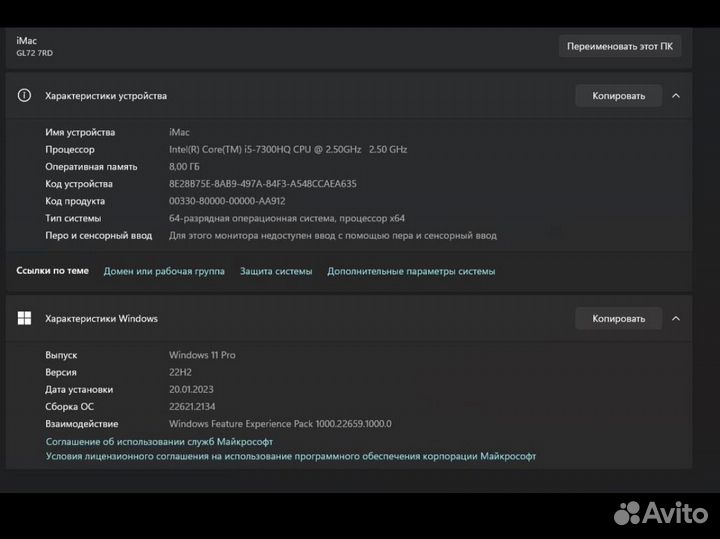
Task: Click the Код устройства value text
Action: pyautogui.click(x=263, y=184)
